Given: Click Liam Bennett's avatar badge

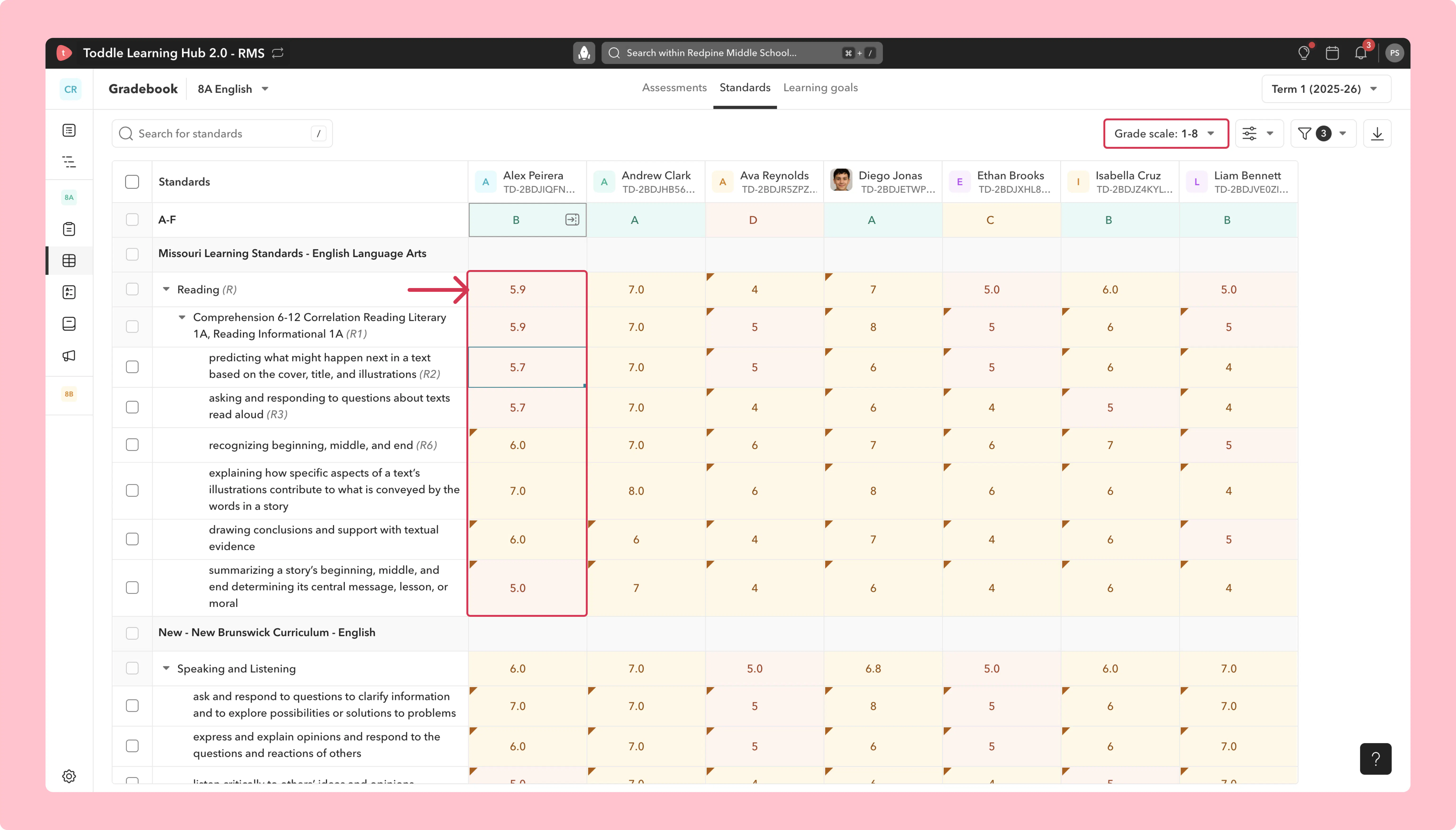Looking at the screenshot, I should [x=1197, y=182].
